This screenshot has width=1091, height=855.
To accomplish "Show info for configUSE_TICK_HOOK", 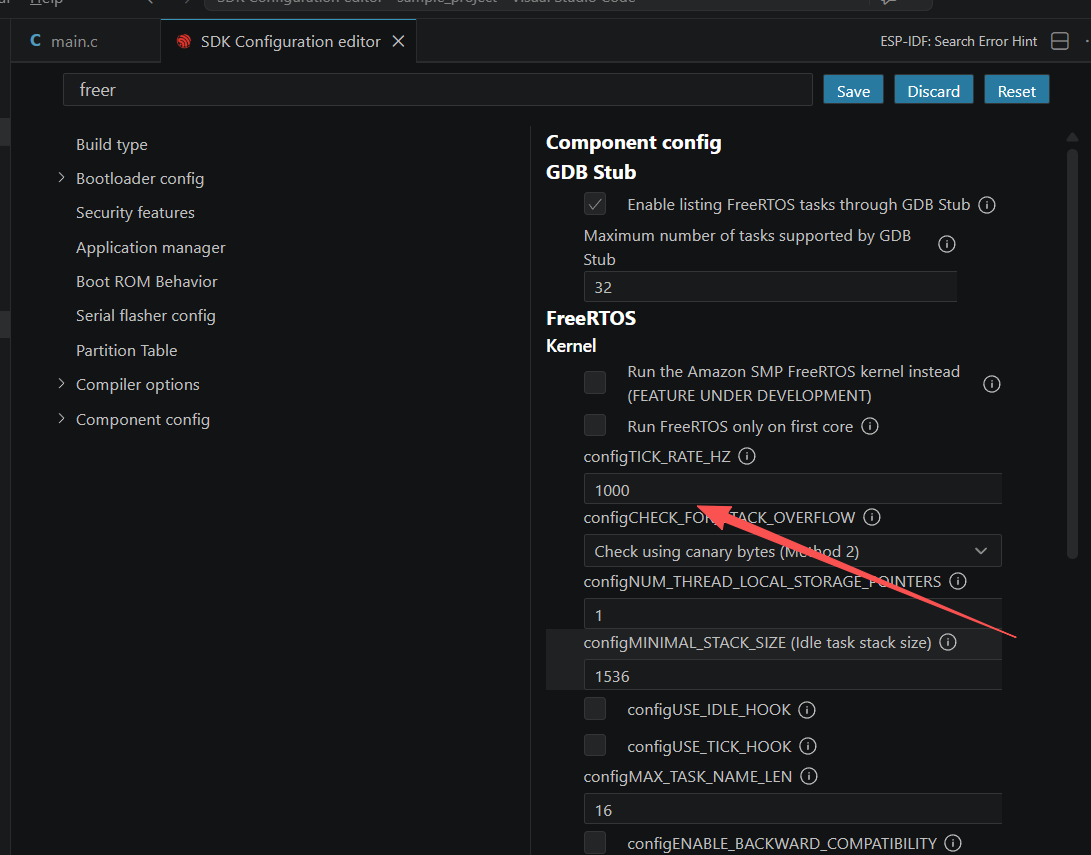I will [x=808, y=746].
